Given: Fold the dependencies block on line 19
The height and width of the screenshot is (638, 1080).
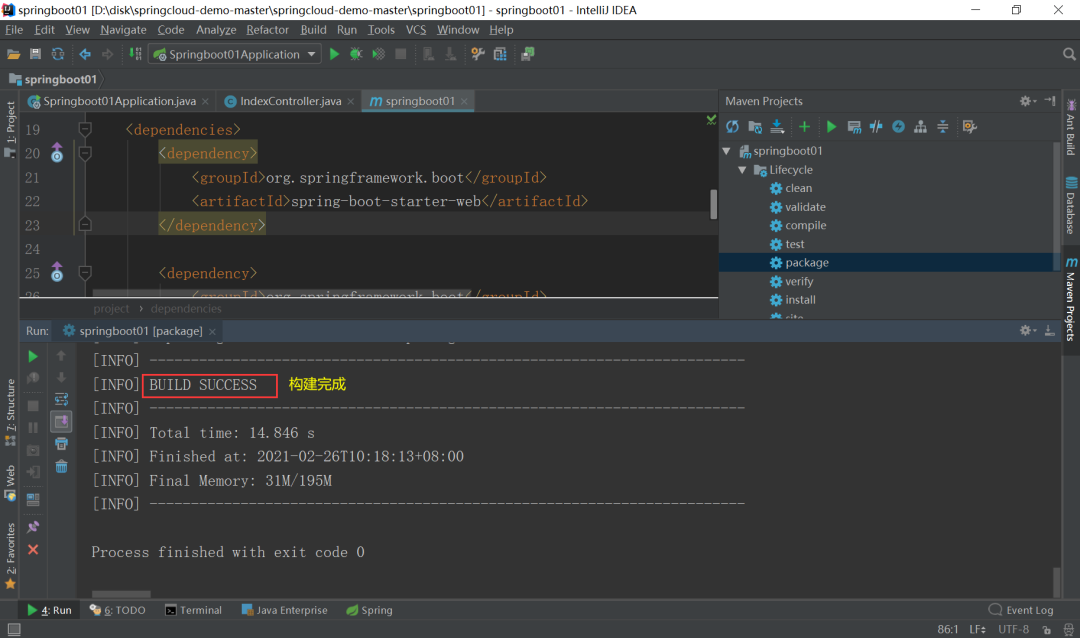Looking at the screenshot, I should [85, 130].
